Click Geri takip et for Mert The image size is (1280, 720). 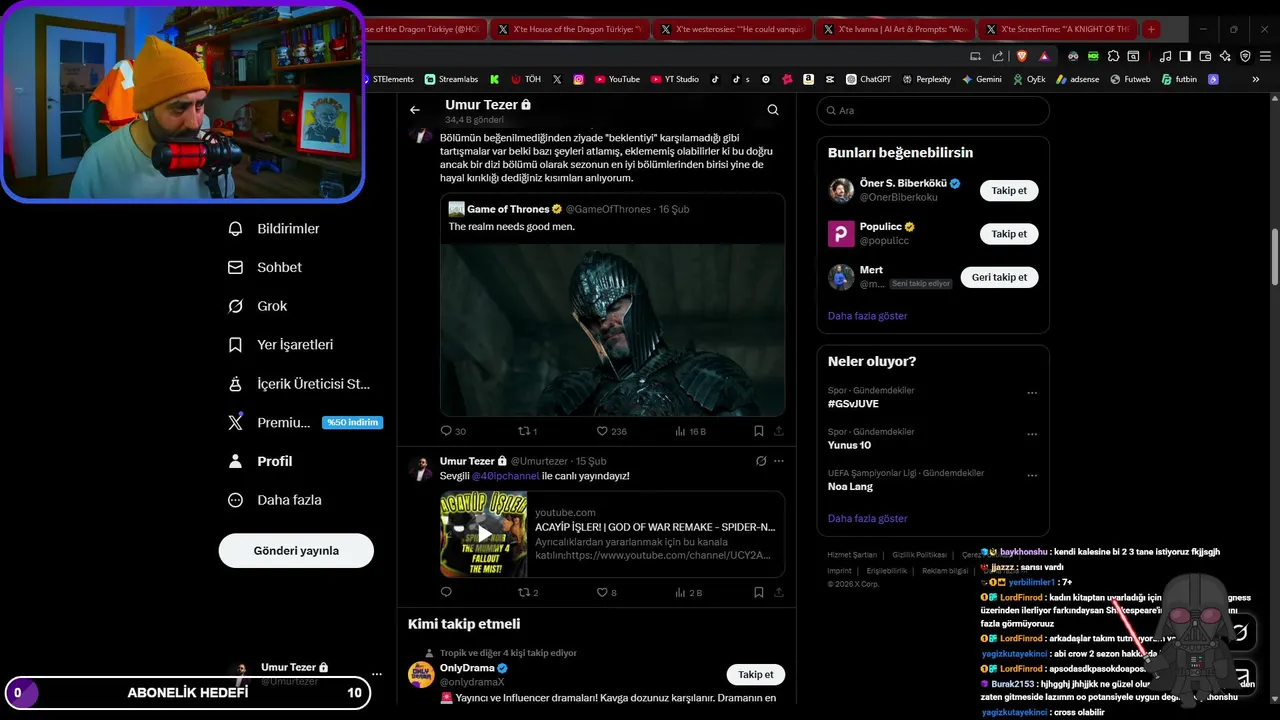tap(999, 277)
